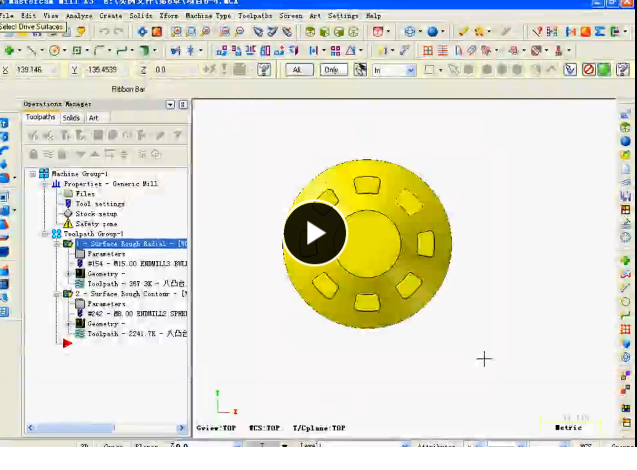Screen dimensions: 637x470
Task: Click the red insert arrow in operations tree
Action: (x=67, y=344)
